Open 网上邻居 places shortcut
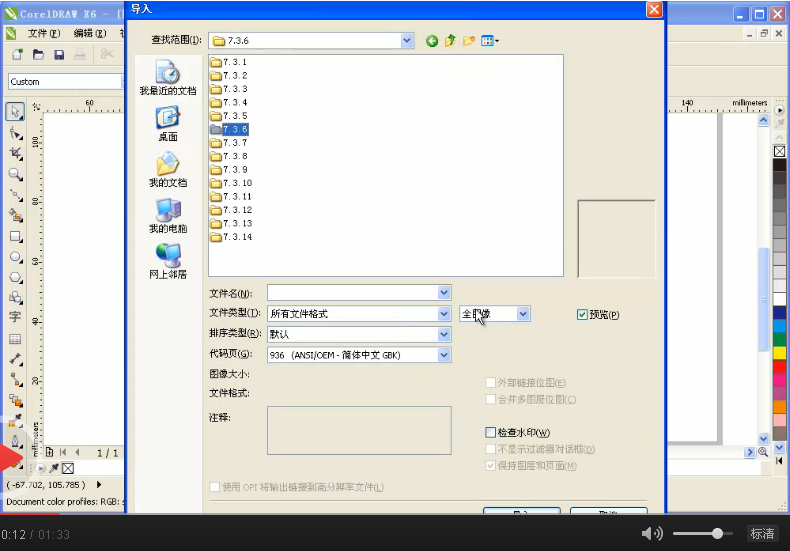Viewport: 790px width, 551px height. point(168,261)
